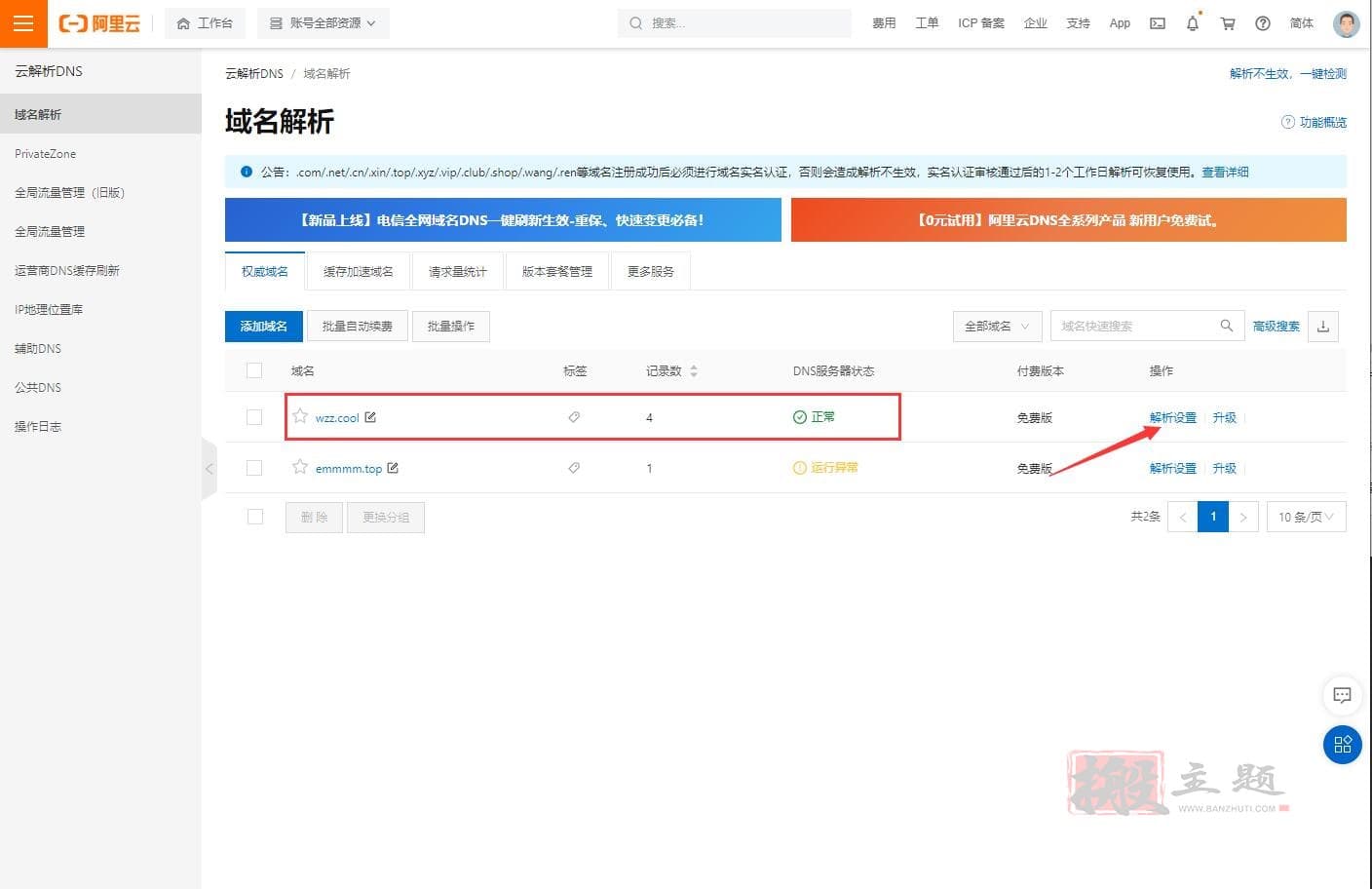The height and width of the screenshot is (889, 1372).
Task: Switch to 权威域名 tab
Action: pyautogui.click(x=265, y=271)
